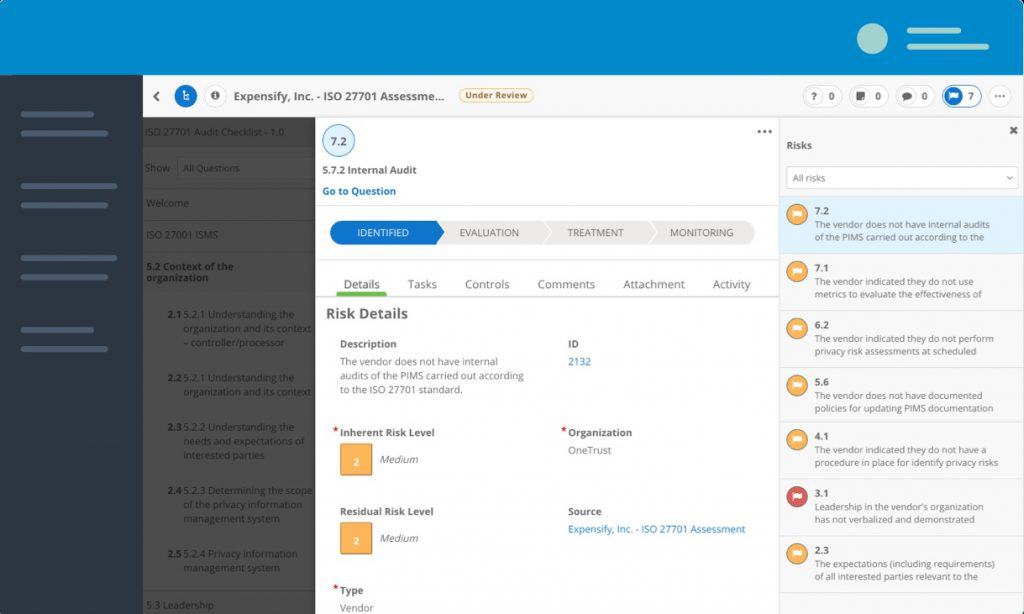The height and width of the screenshot is (614, 1024).
Task: Switch to the Controls tab
Action: (487, 284)
